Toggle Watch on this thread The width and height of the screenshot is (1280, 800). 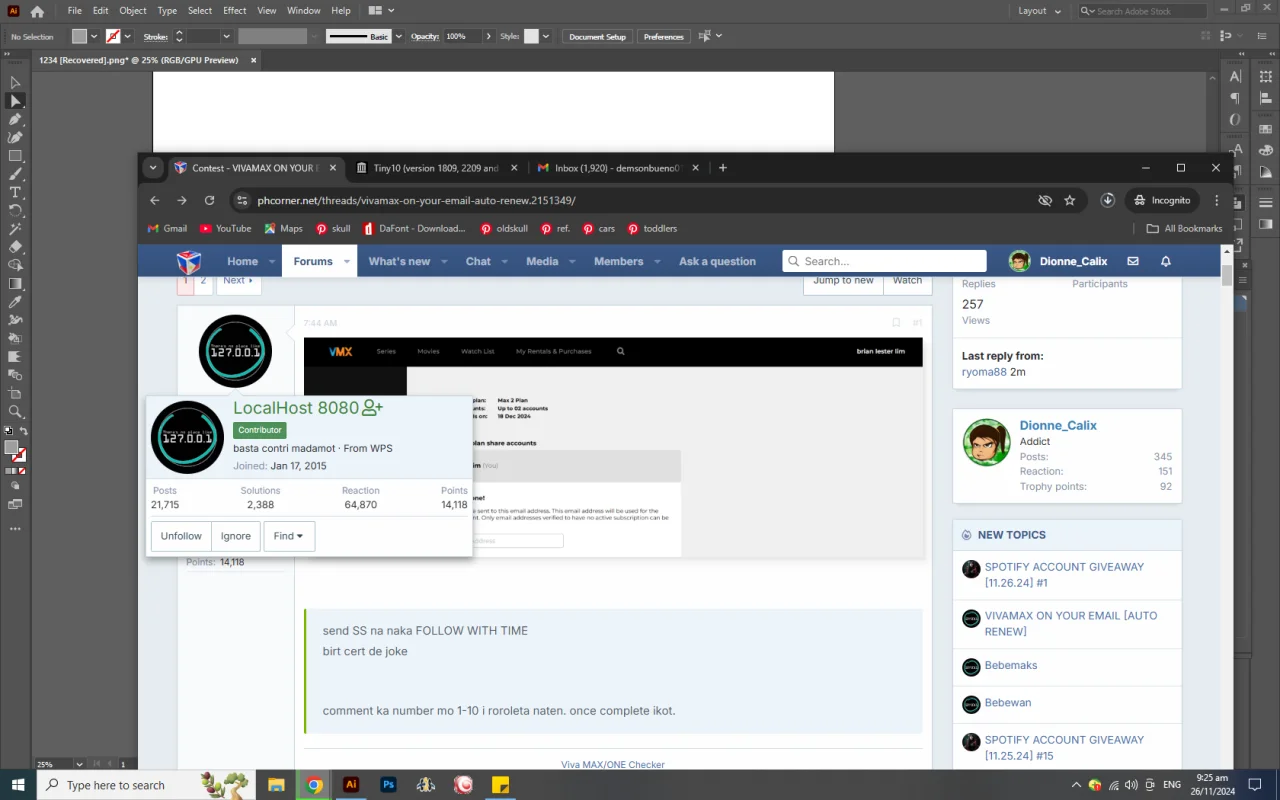pos(907,281)
